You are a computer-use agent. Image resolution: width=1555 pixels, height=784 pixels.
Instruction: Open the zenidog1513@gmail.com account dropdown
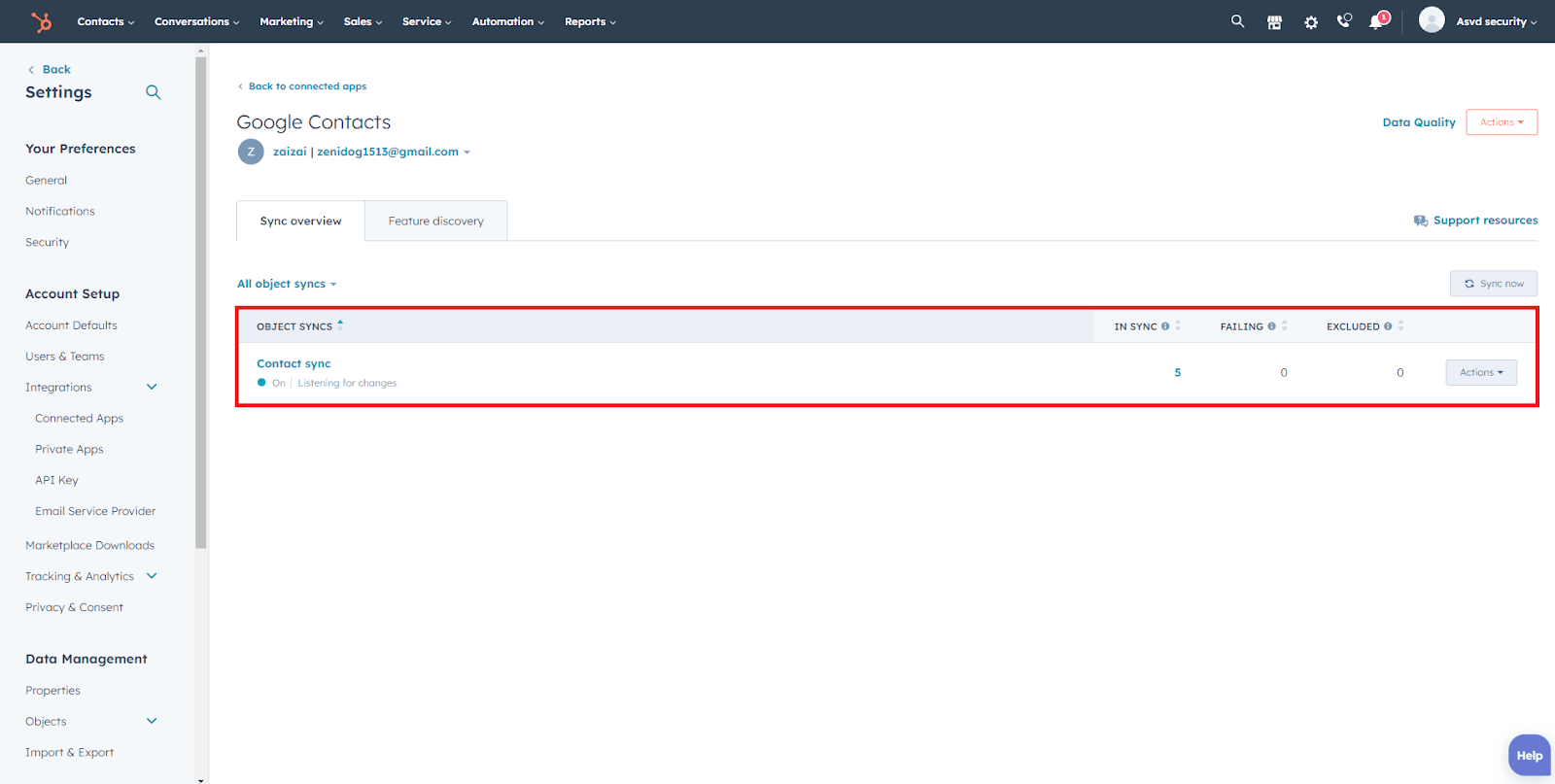point(371,152)
